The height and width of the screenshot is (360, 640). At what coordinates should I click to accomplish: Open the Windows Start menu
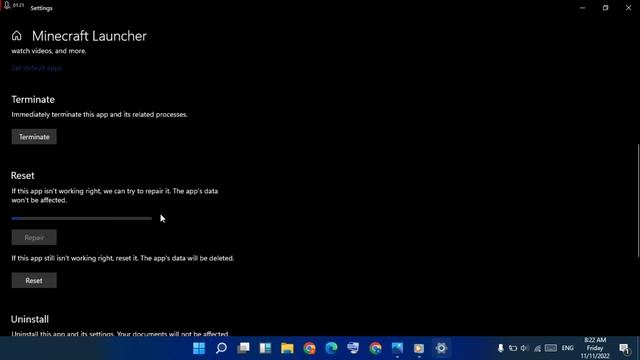pyautogui.click(x=199, y=348)
